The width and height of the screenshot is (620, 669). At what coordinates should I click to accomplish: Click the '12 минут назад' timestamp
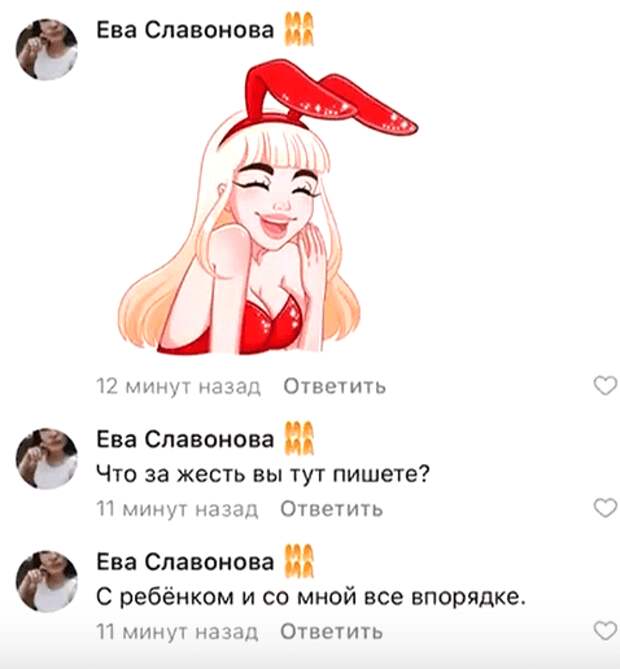[x=178, y=386]
